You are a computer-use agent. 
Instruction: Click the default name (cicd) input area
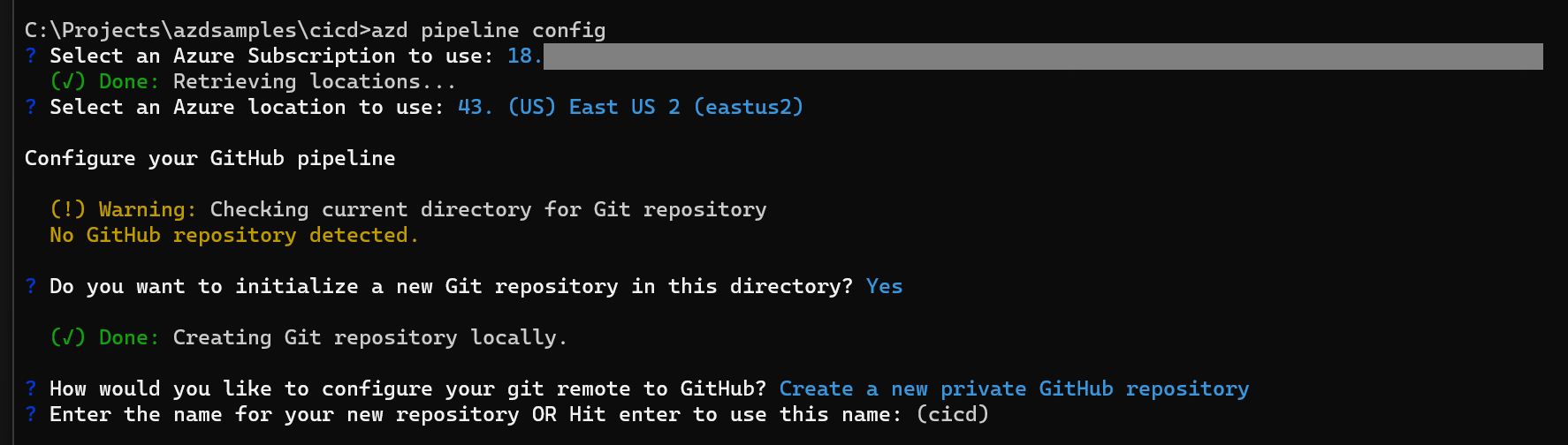(953, 414)
